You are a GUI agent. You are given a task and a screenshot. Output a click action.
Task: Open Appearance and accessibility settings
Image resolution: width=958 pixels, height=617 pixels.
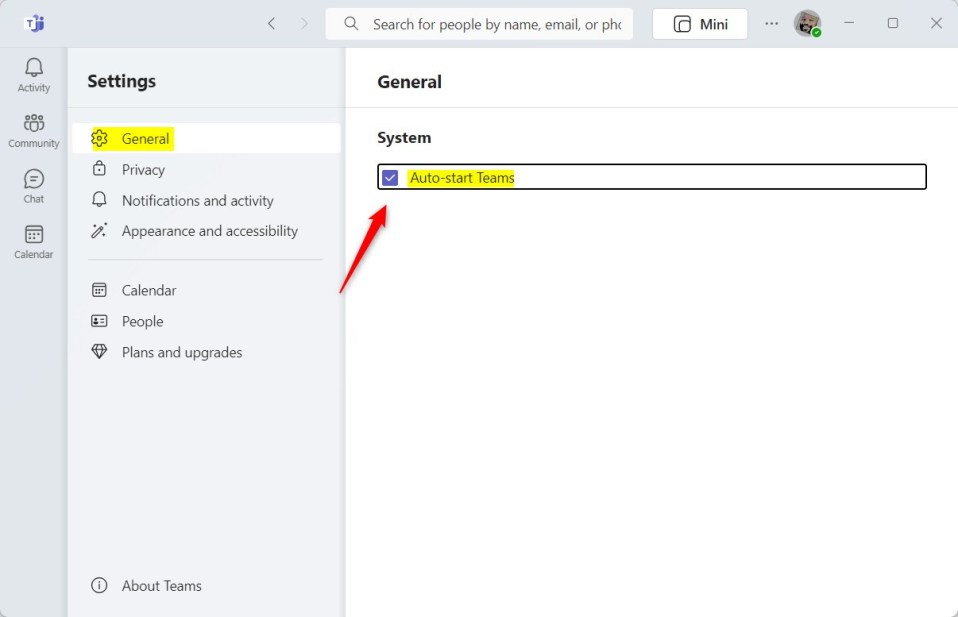pos(206,231)
